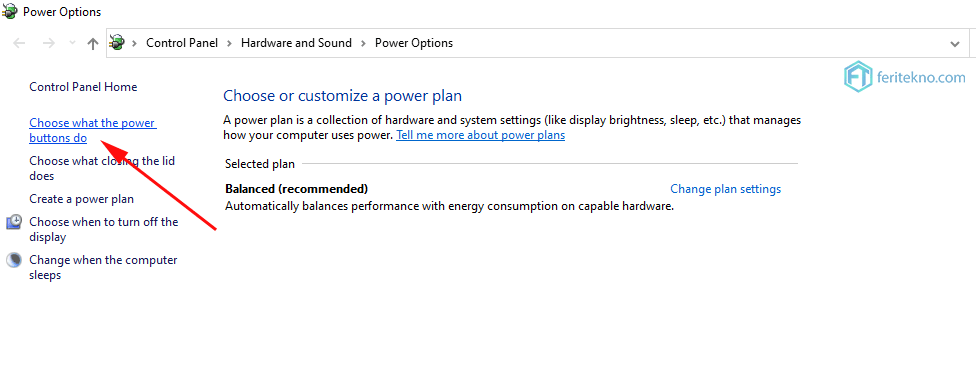Open the Create a power plan link
The image size is (976, 372).
[x=82, y=199]
